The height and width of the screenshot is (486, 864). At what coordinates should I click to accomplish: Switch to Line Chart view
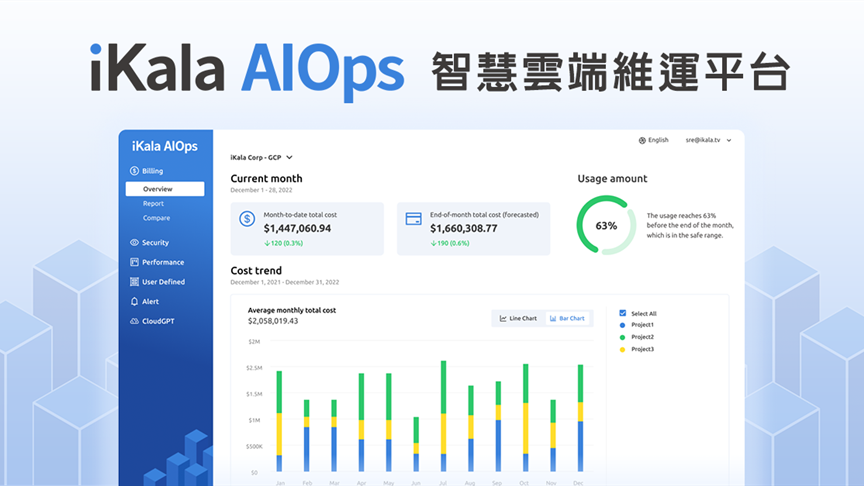518,318
